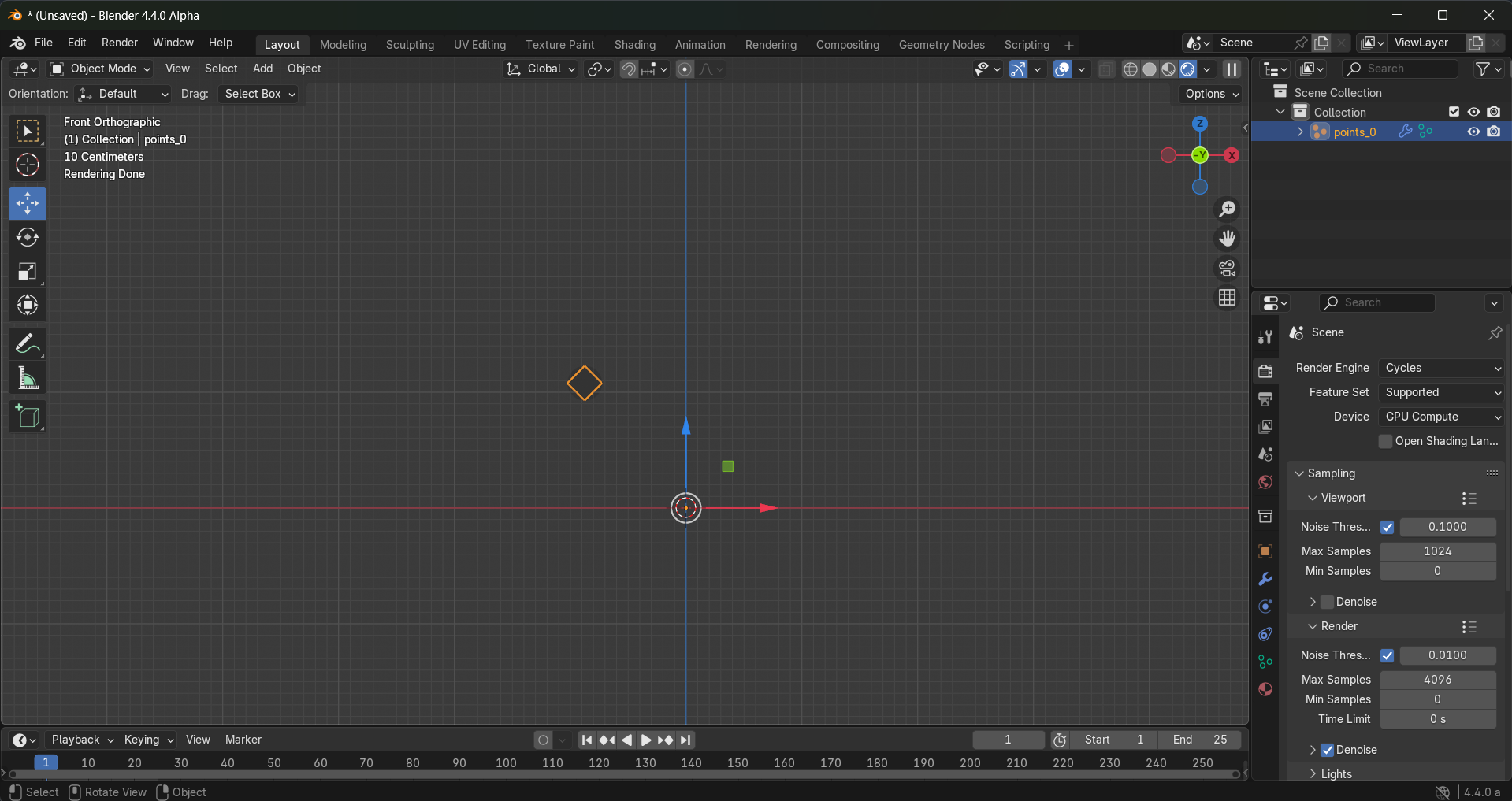Click the Pan view hand icon

[x=1227, y=238]
